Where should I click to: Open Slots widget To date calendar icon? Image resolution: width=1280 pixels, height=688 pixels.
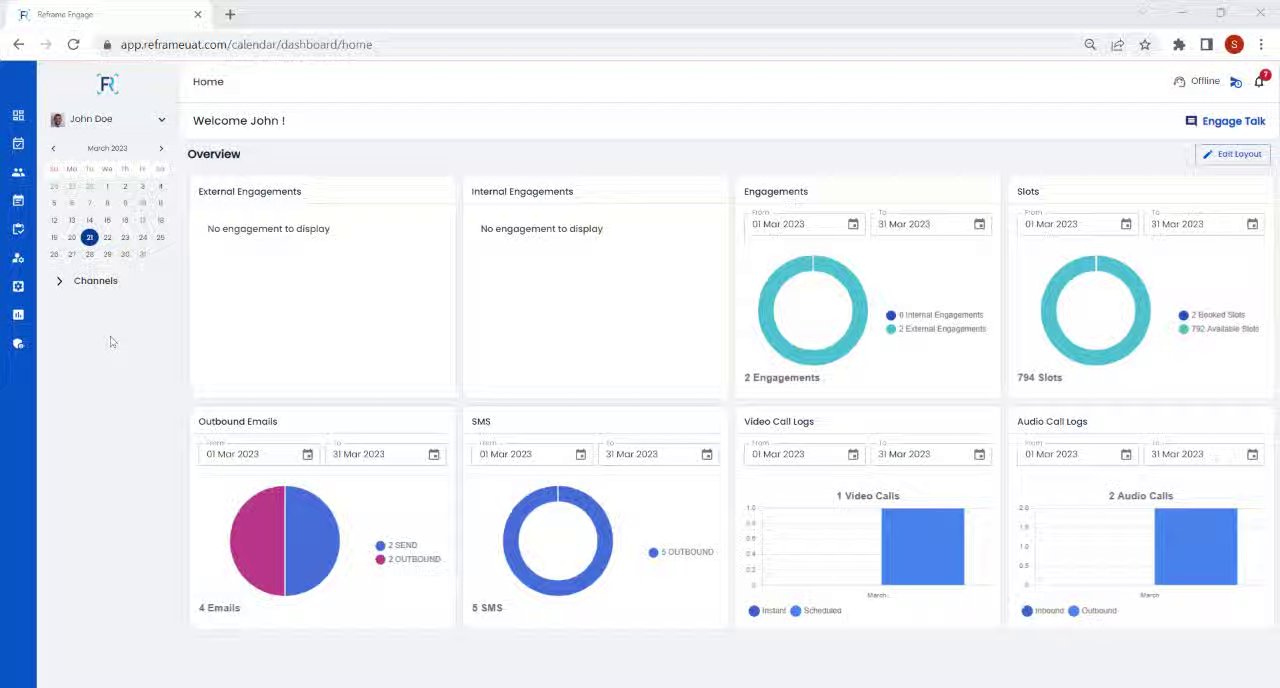[1252, 224]
